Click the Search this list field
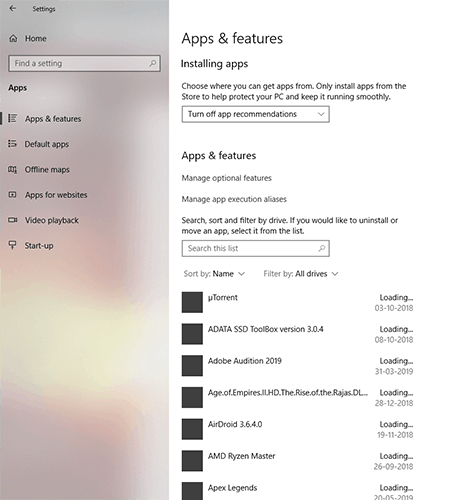 click(x=256, y=248)
